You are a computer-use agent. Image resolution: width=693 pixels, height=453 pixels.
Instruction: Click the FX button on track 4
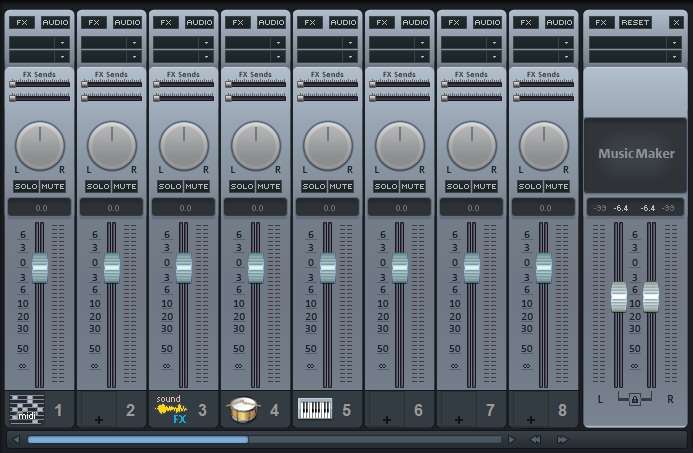tap(238, 23)
